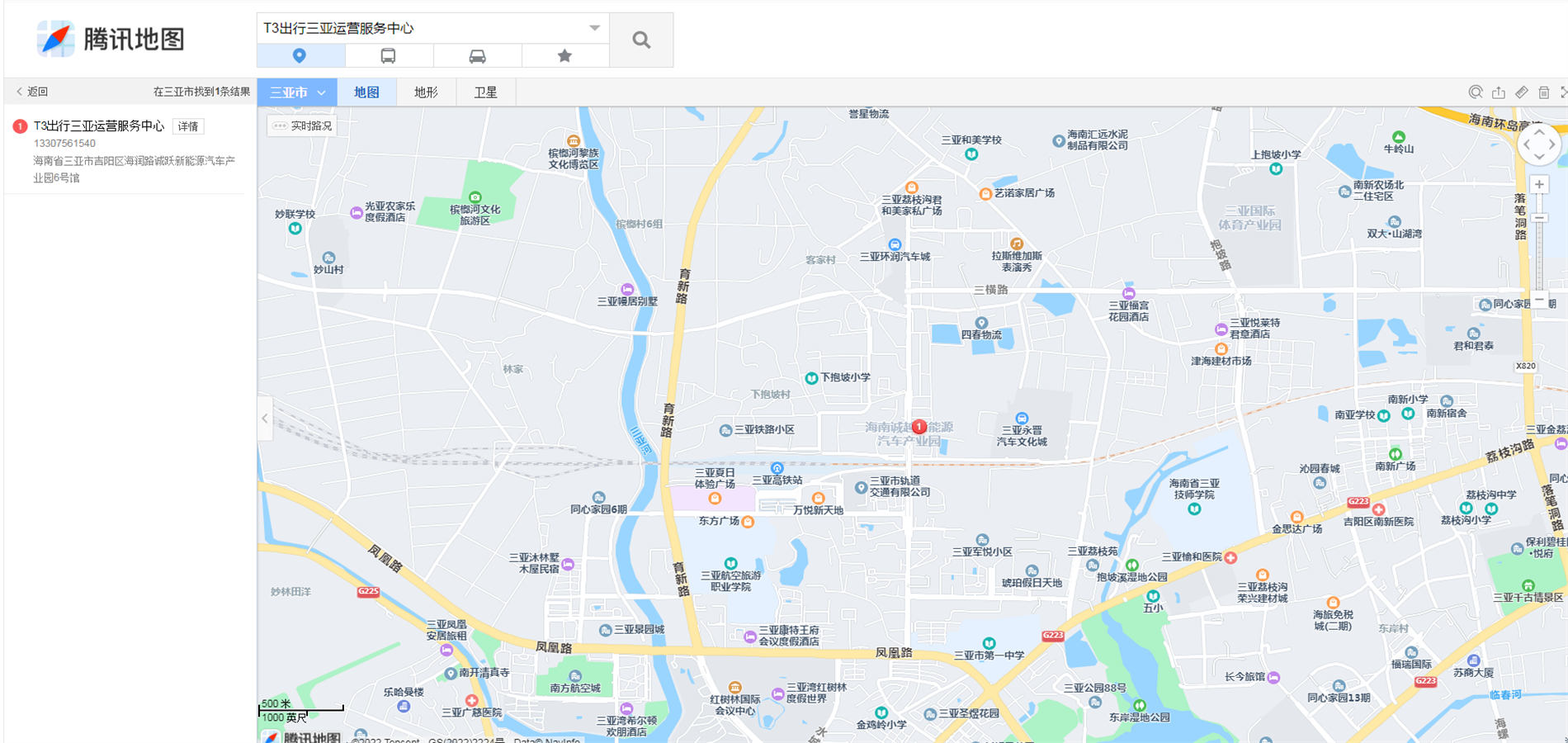Switch to driving route search mode

click(477, 55)
